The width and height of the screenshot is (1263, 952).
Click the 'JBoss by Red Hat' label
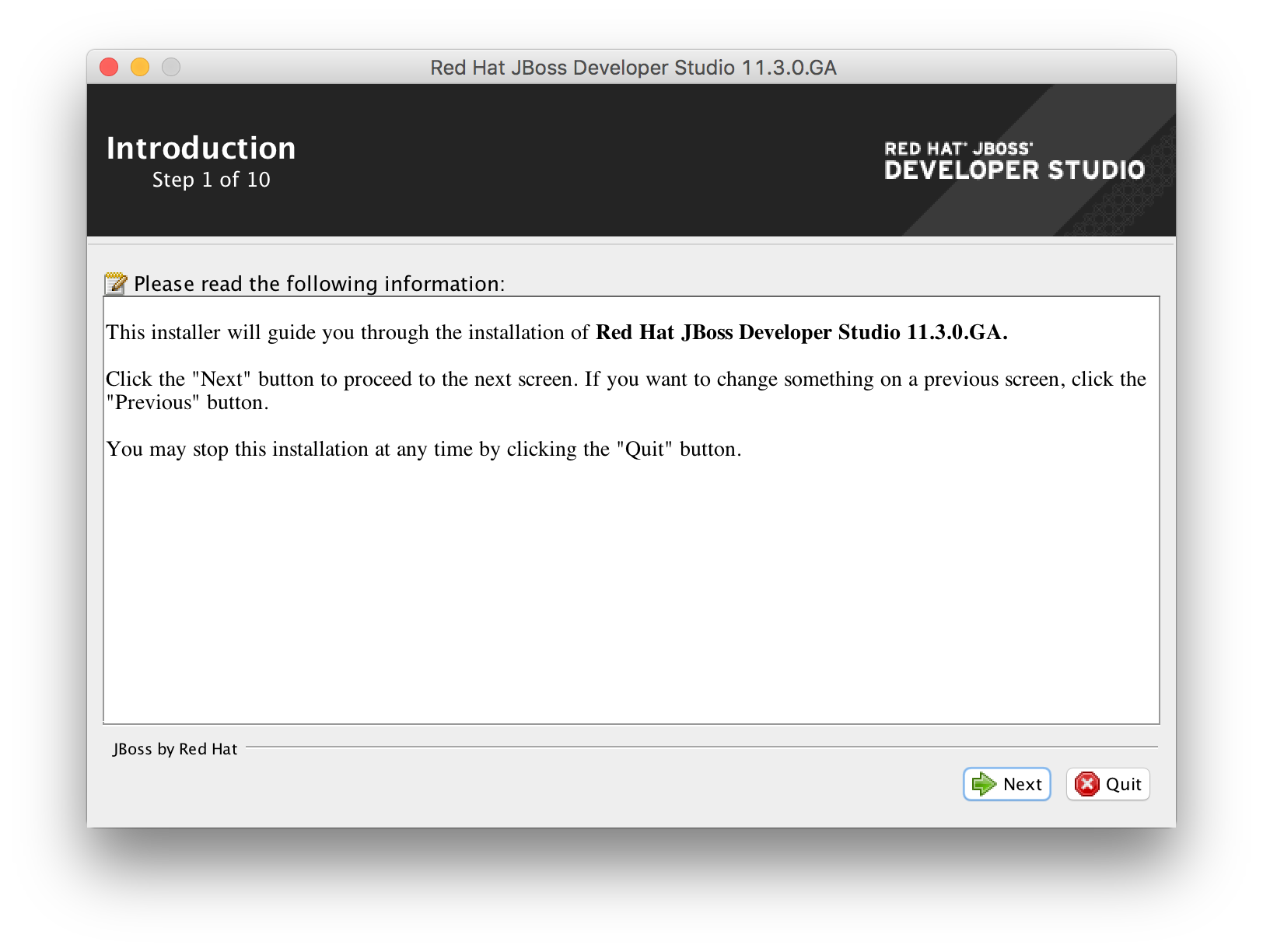click(175, 749)
